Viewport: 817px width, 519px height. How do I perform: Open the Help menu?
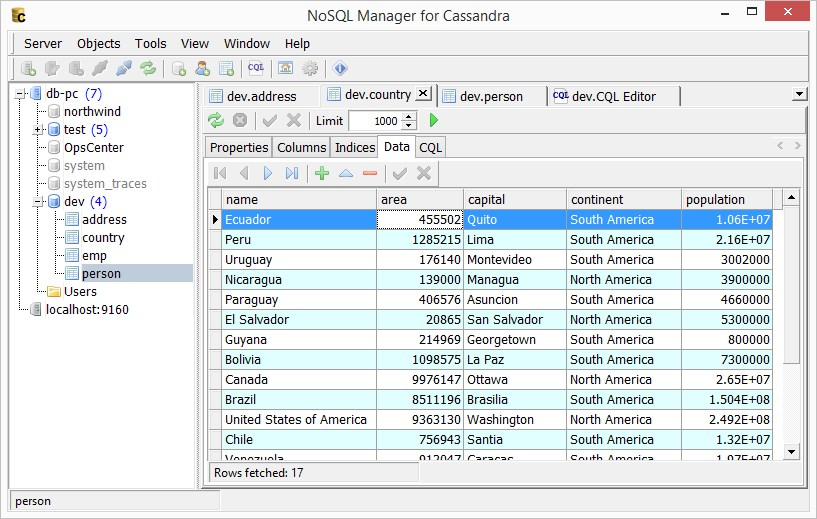click(297, 44)
